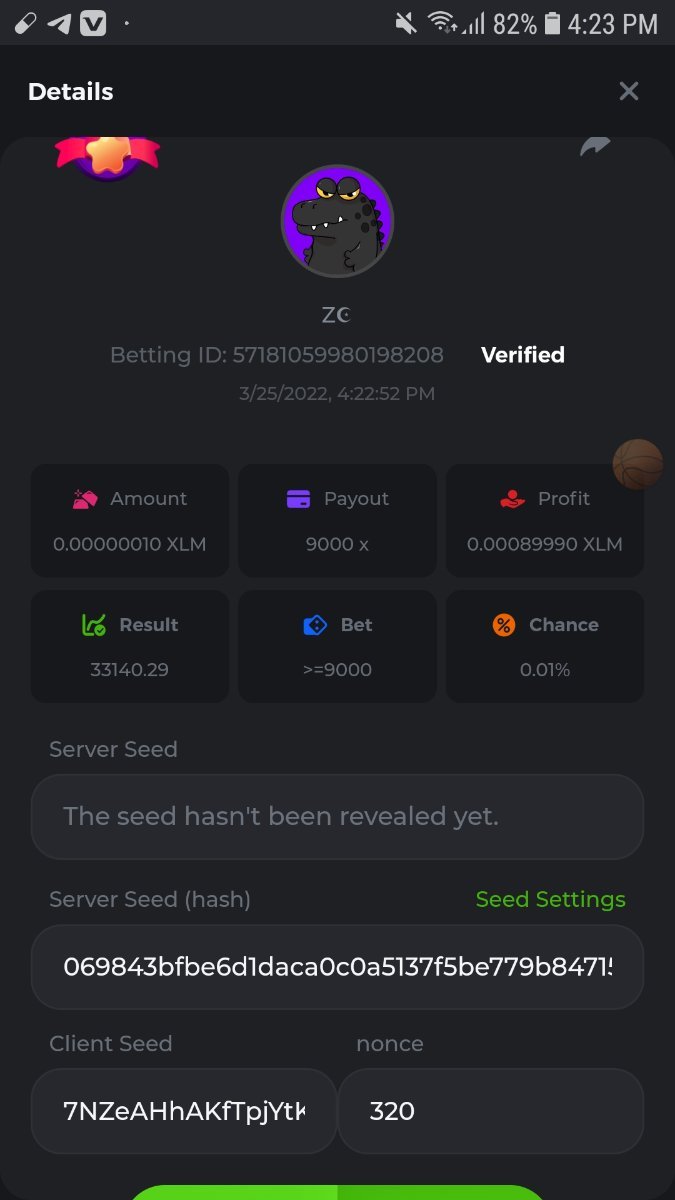Tap the floating basketball icon

[638, 464]
